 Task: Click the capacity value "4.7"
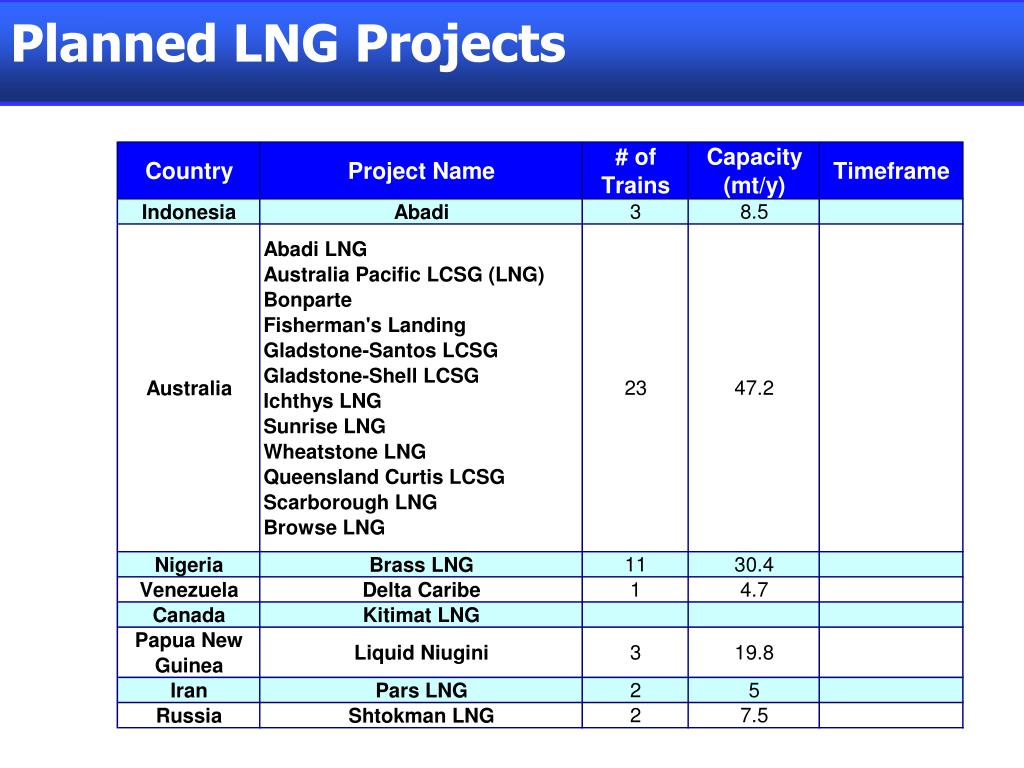tap(754, 590)
